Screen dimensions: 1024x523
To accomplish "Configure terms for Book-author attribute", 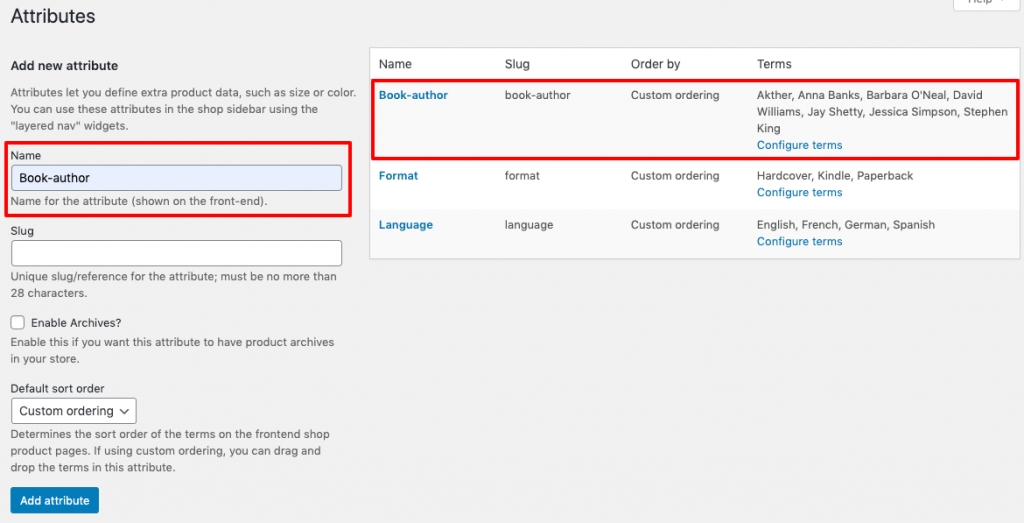I will click(x=799, y=145).
